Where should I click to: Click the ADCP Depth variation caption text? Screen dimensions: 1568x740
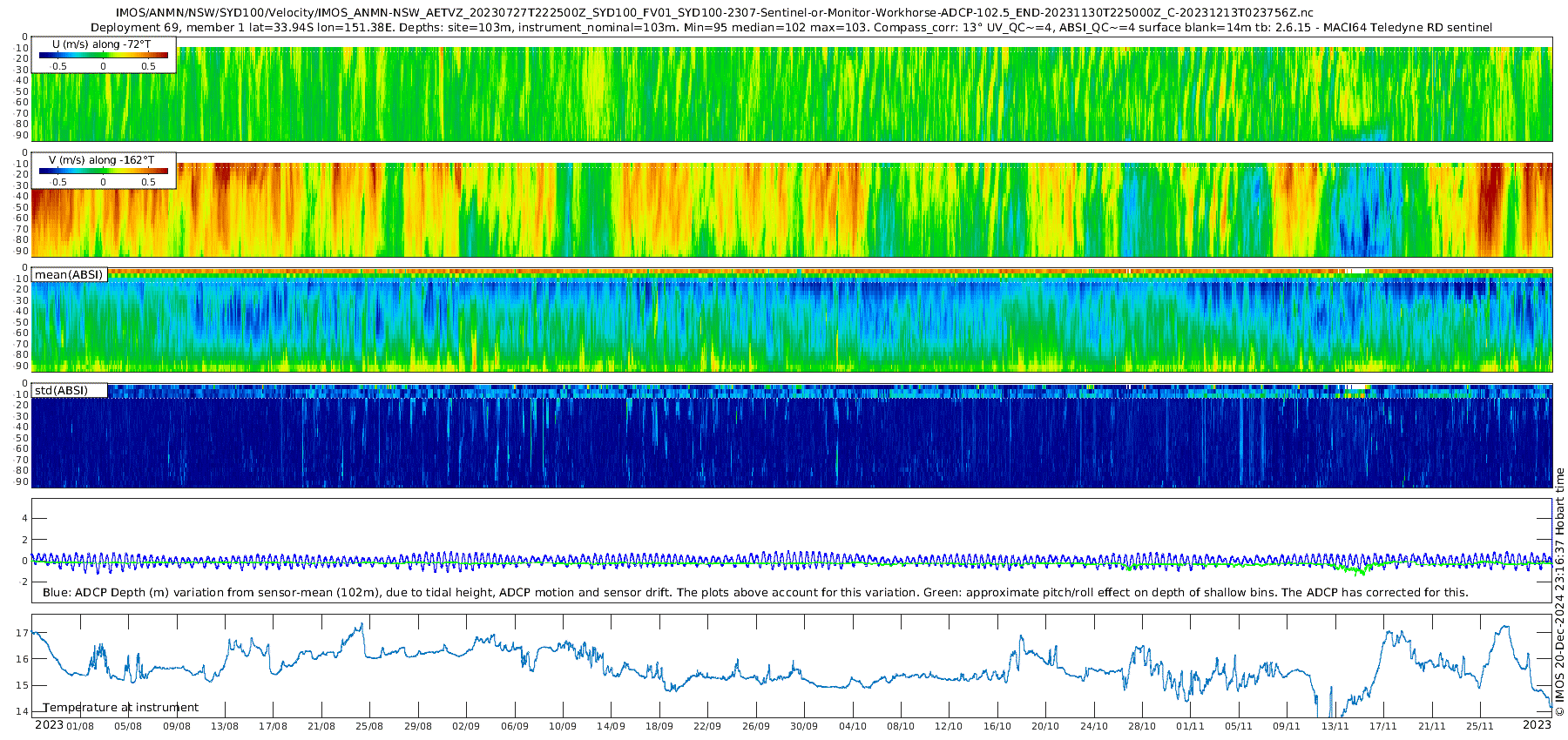pyautogui.click(x=755, y=593)
